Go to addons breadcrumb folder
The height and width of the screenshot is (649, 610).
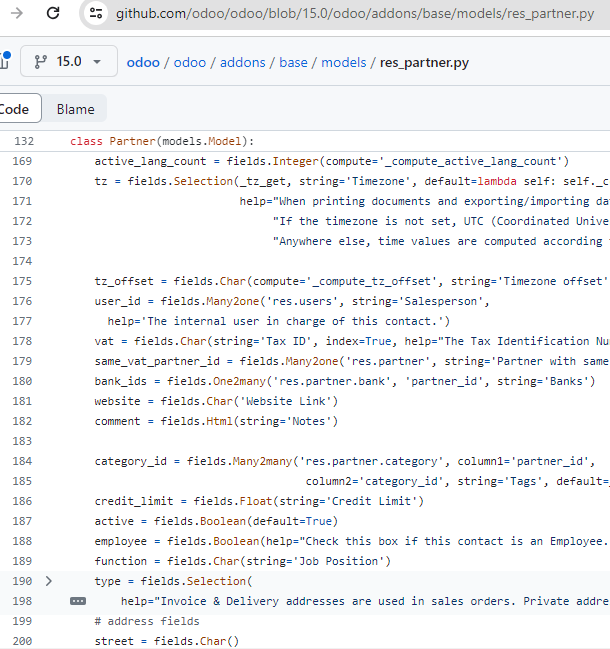[243, 62]
